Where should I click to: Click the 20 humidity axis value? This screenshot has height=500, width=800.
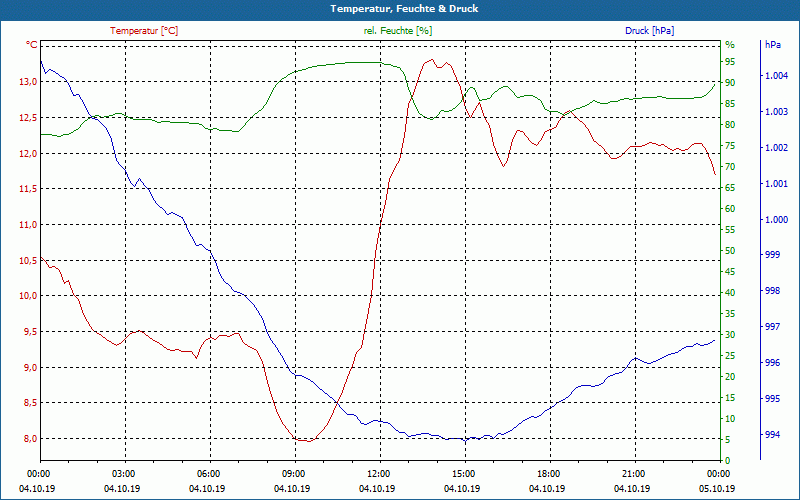(x=730, y=377)
